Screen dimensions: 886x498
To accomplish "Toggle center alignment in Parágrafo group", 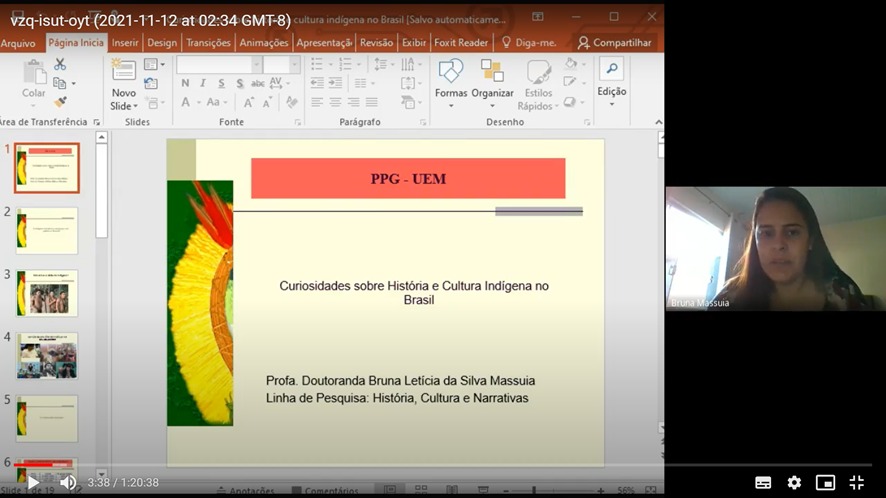I will click(x=336, y=102).
